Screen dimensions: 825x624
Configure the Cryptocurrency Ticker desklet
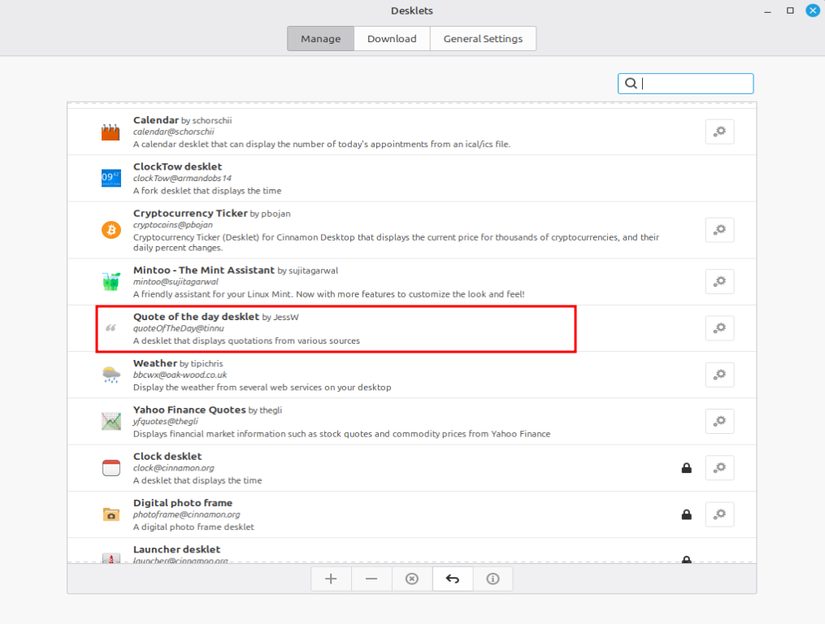[x=719, y=229]
